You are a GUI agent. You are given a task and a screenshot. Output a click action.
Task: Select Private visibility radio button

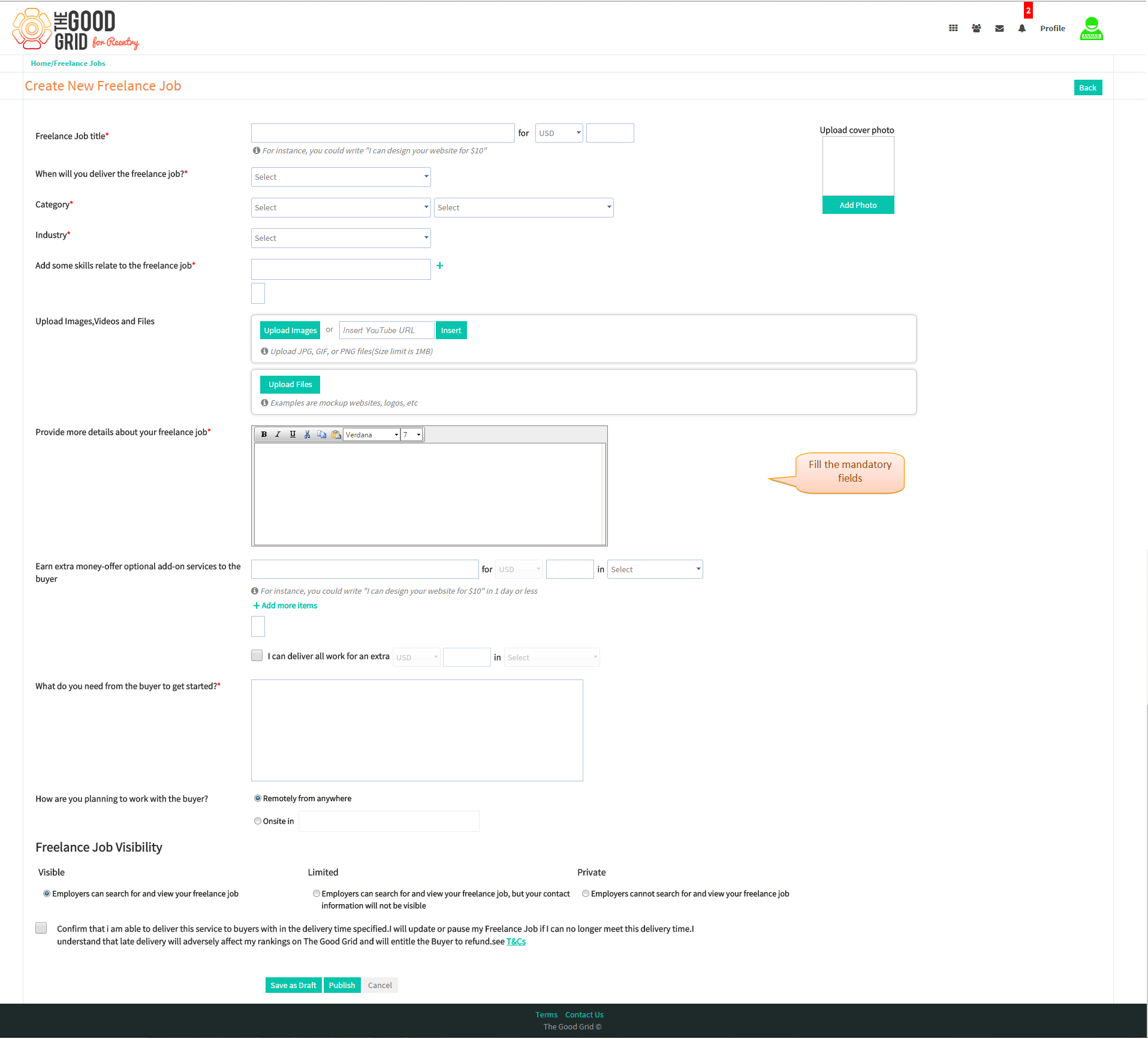tap(586, 893)
